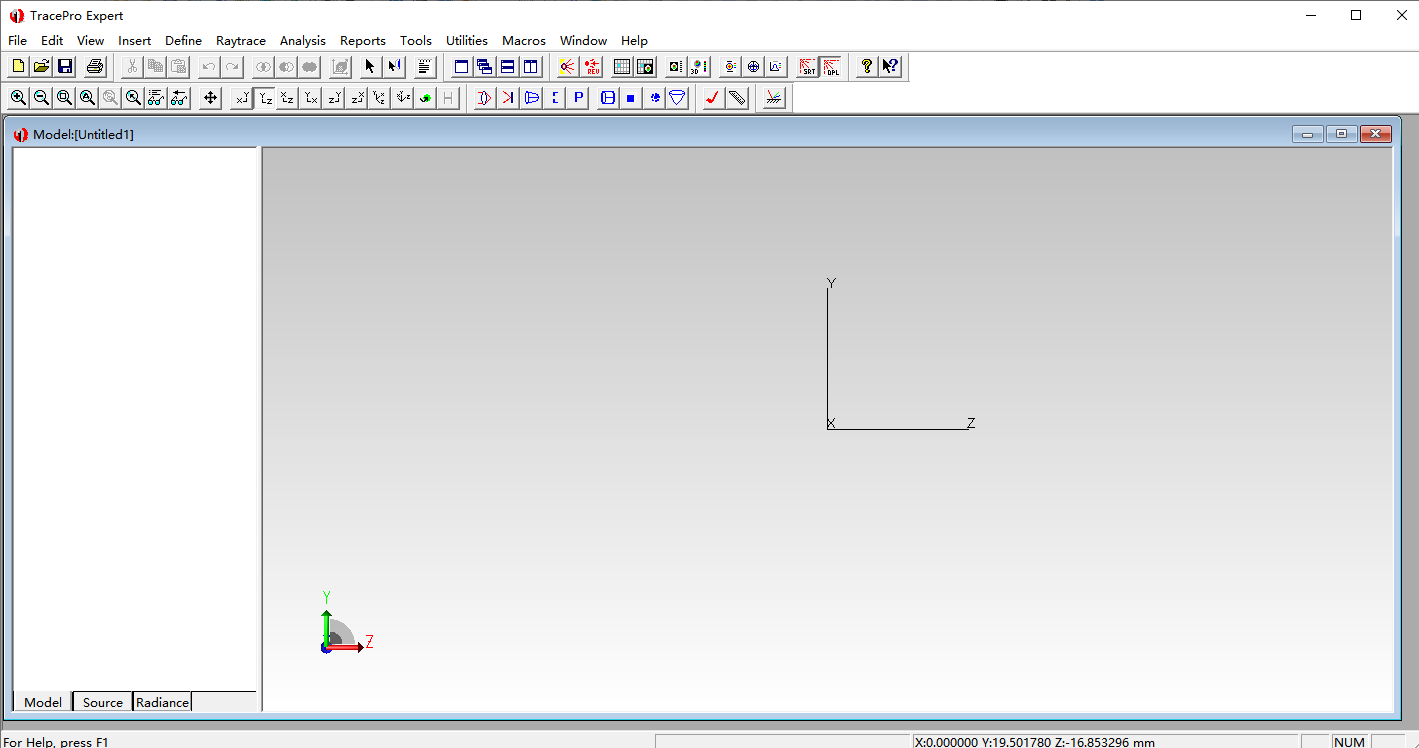Click the red checkmark icon
1419x748 pixels.
tap(713, 97)
